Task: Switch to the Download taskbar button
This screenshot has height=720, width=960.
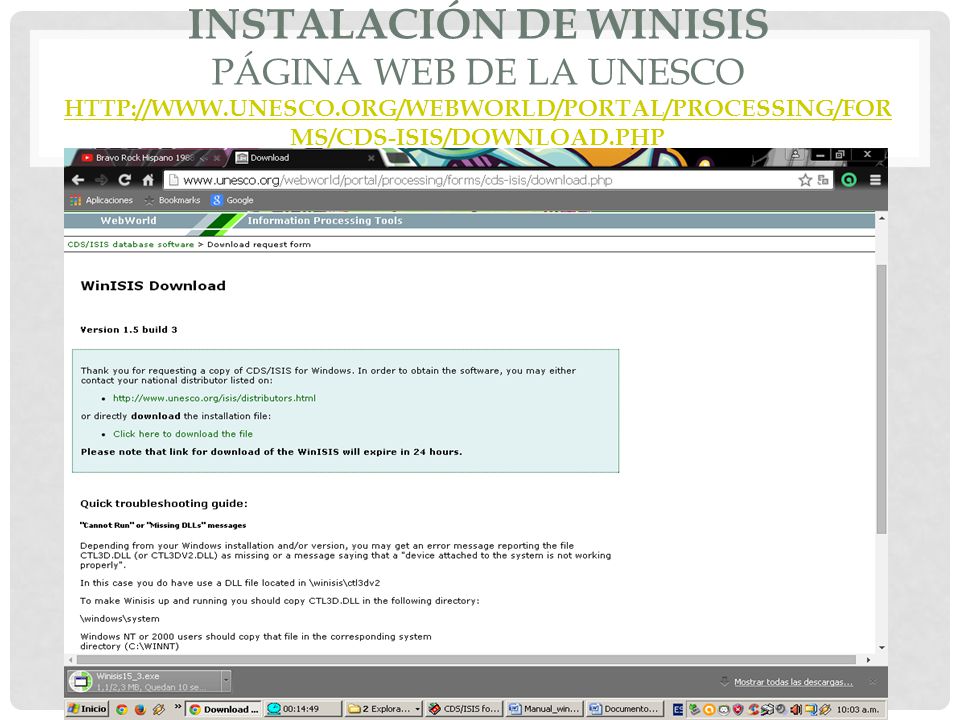Action: pos(223,710)
